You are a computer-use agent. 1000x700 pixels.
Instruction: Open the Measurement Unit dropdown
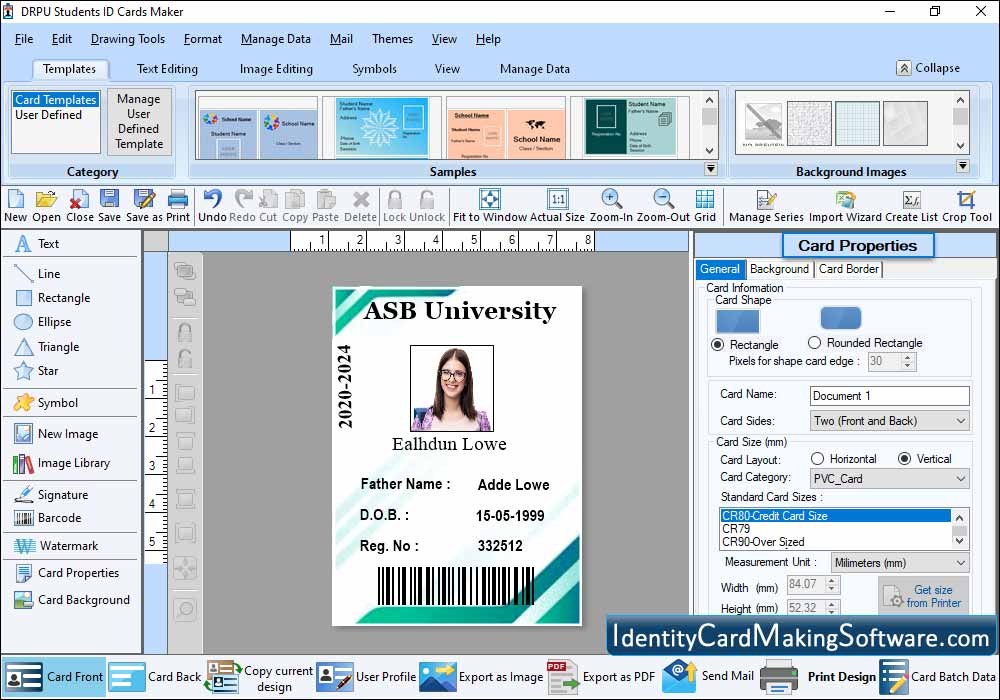click(899, 562)
